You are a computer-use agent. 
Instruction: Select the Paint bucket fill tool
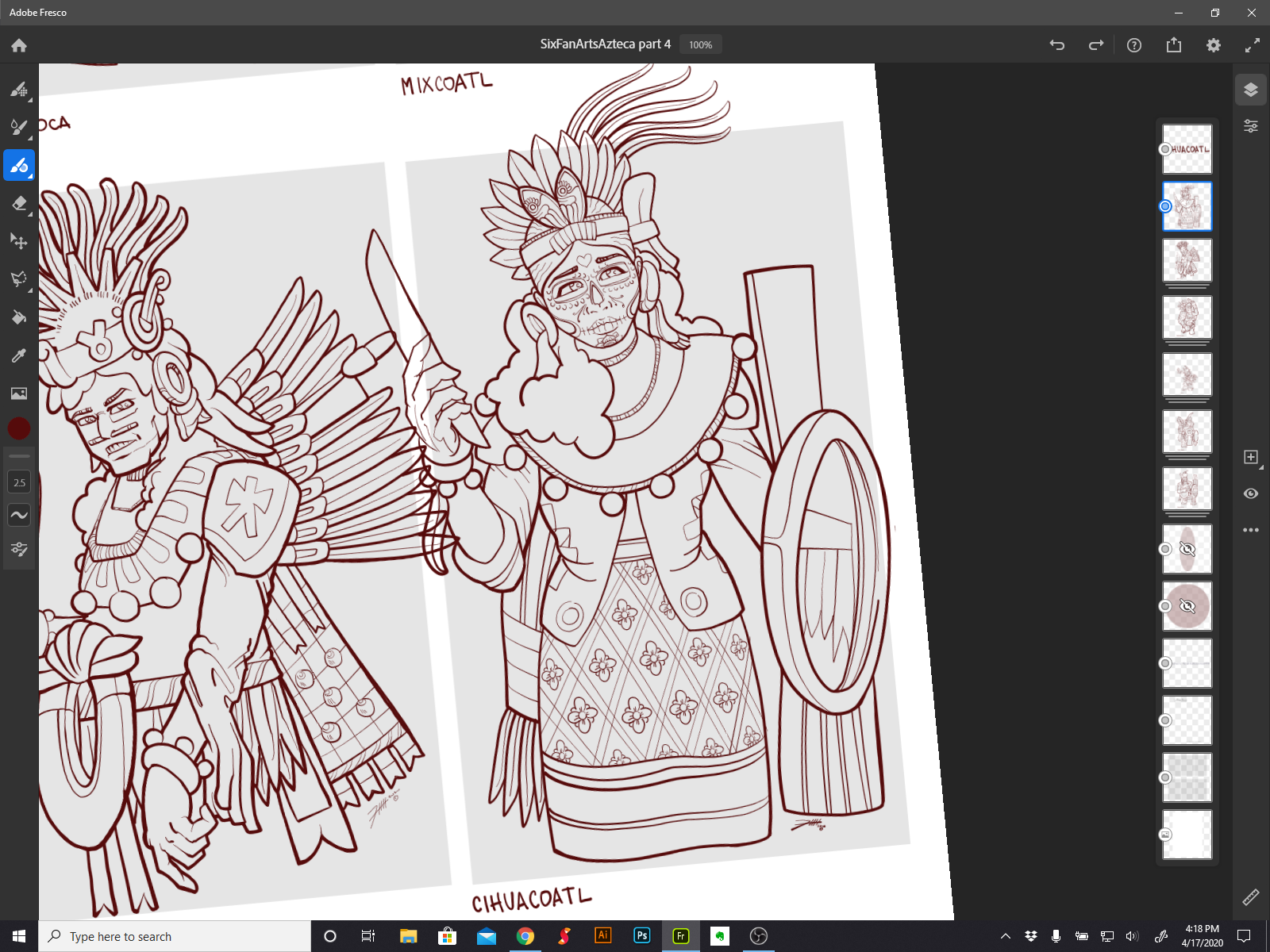pos(19,317)
